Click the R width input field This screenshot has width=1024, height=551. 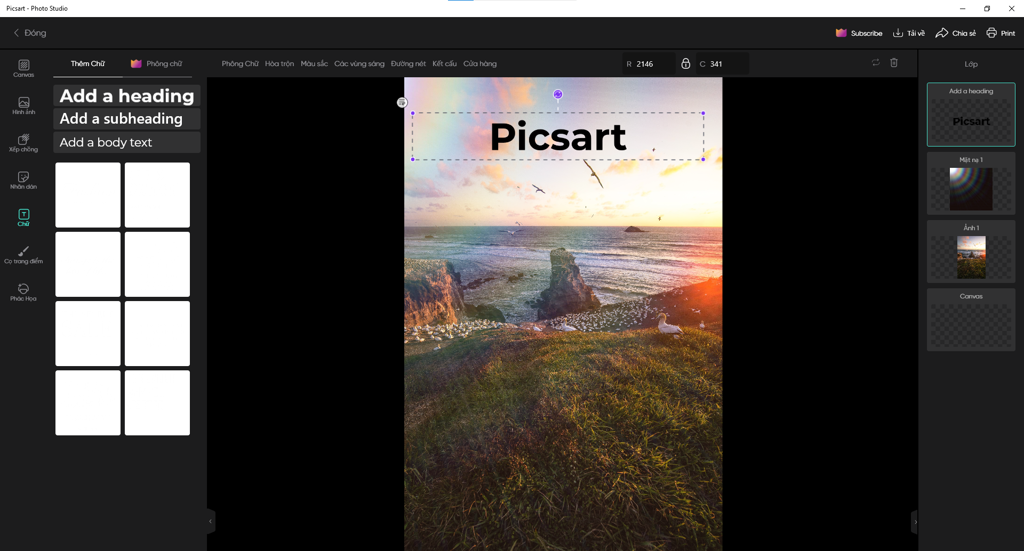648,64
